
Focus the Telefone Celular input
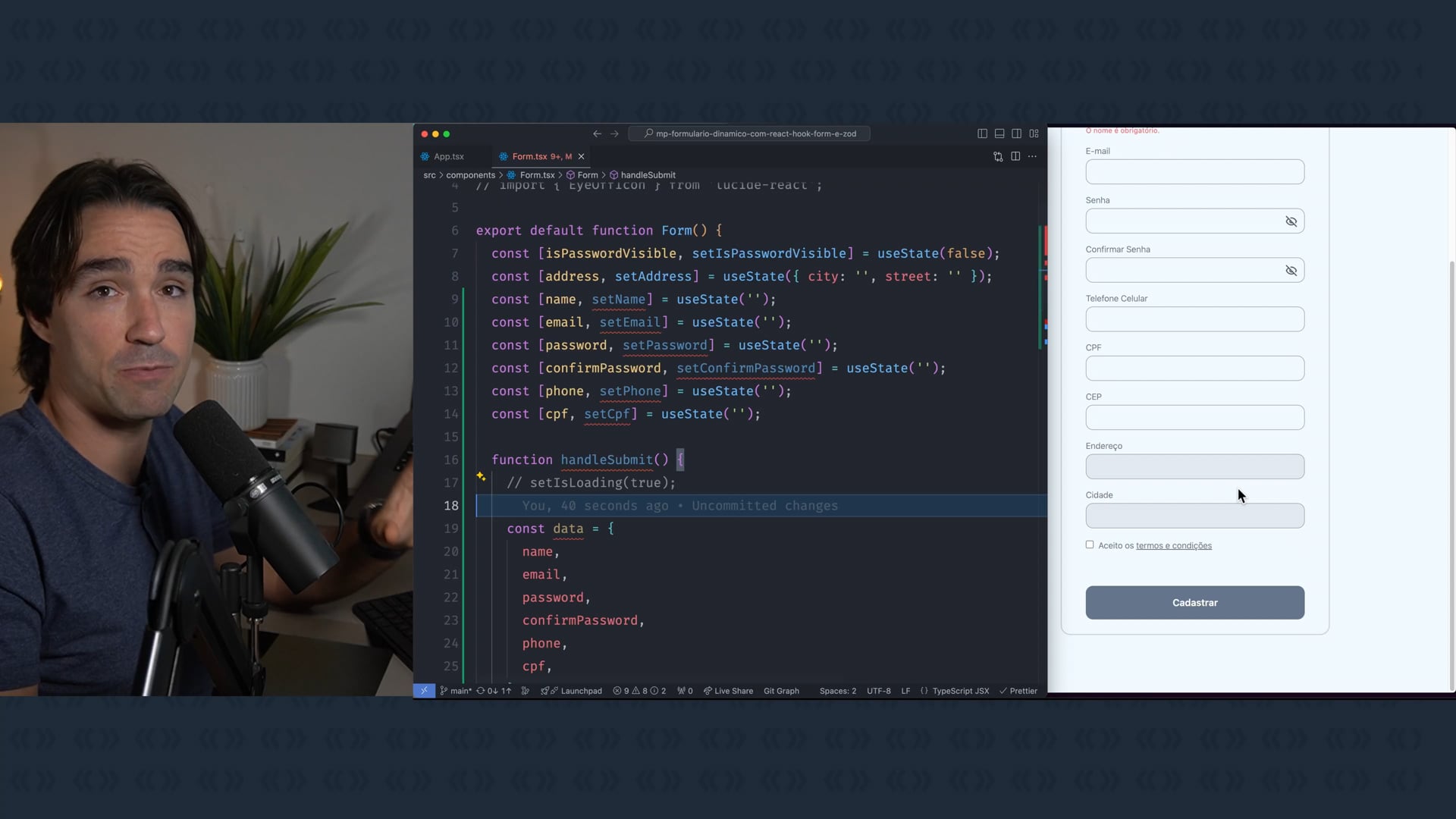[1195, 319]
